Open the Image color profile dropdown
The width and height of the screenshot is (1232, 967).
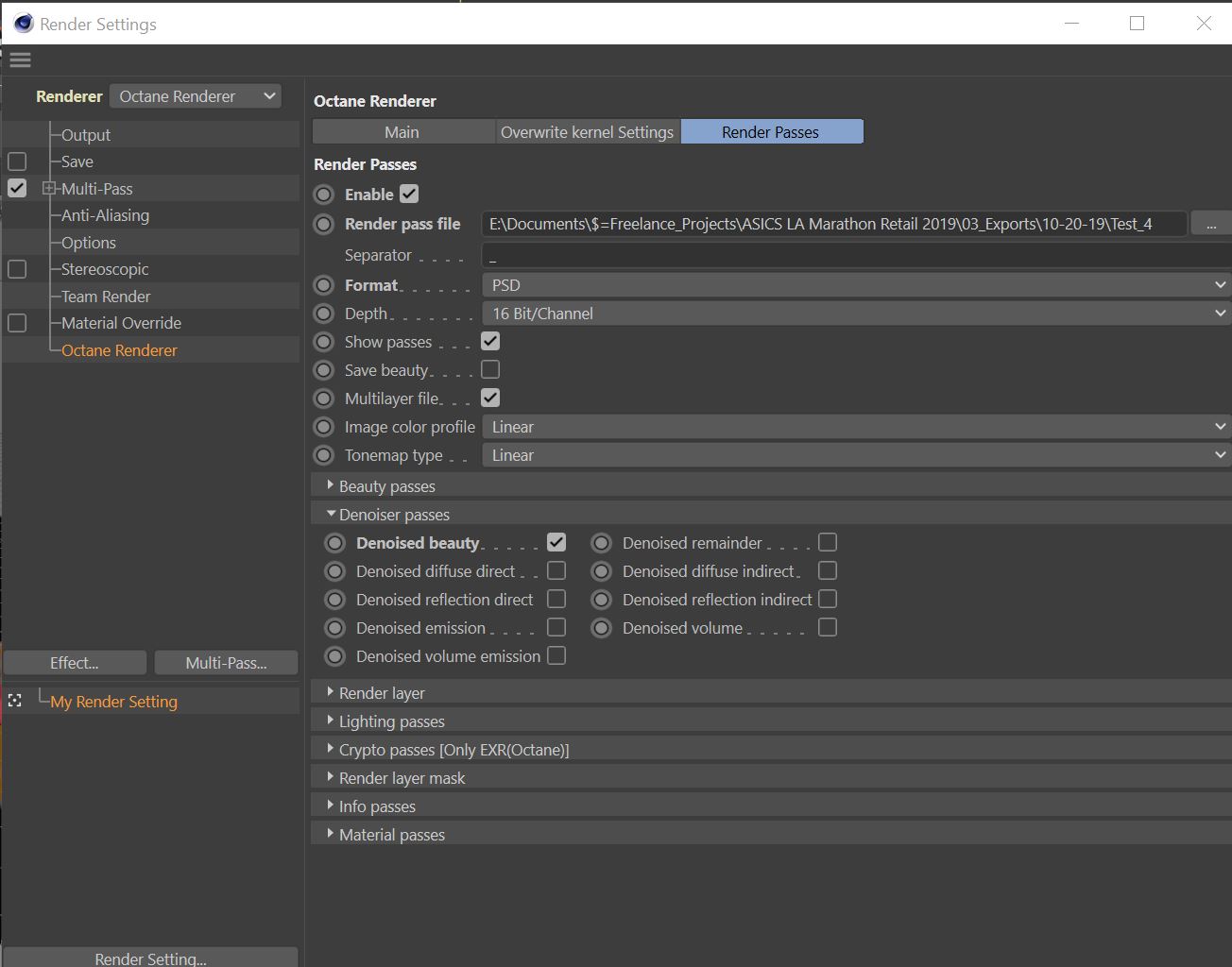tap(856, 427)
